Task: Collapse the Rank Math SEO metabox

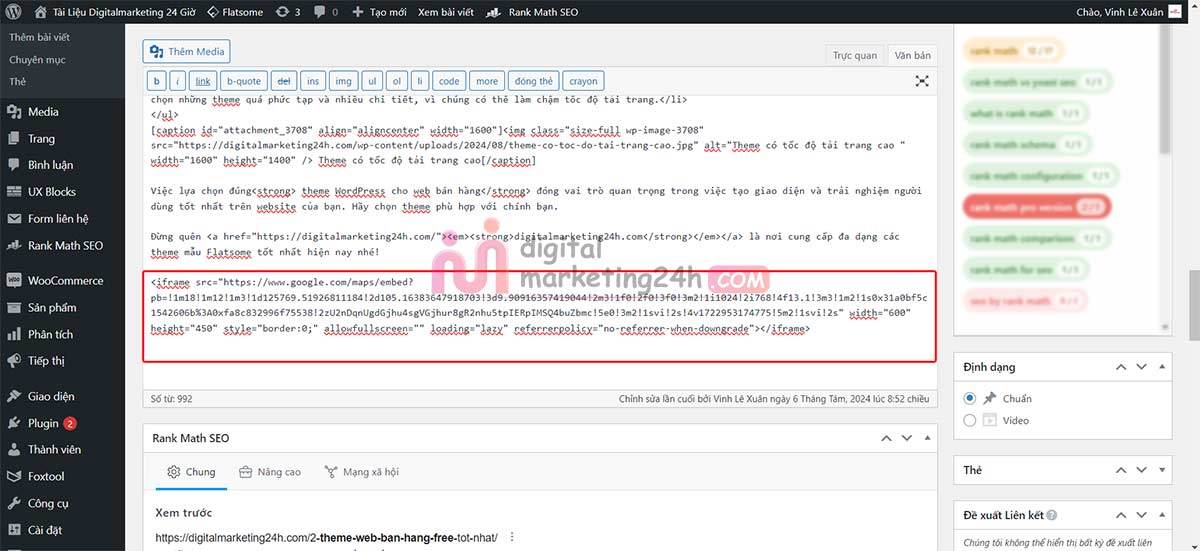Action: tap(926, 438)
